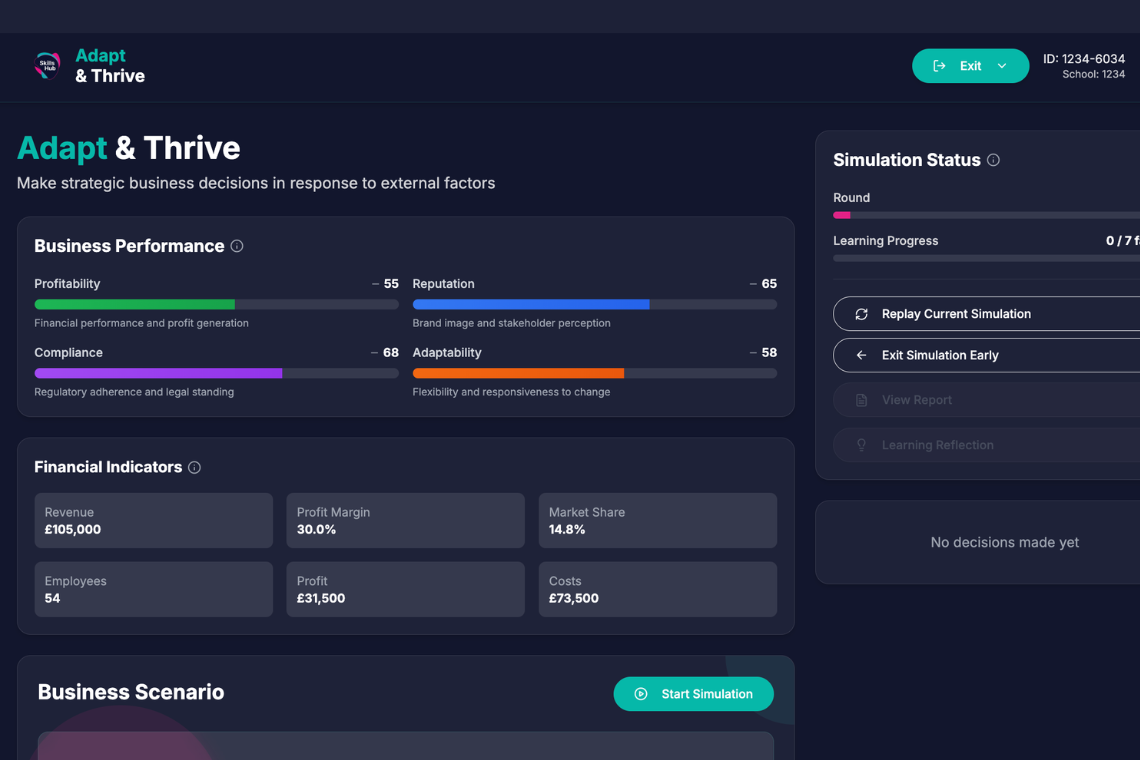Image resolution: width=1140 pixels, height=760 pixels.
Task: Click the Adapt & Thrive header brand text
Action: [x=110, y=65]
